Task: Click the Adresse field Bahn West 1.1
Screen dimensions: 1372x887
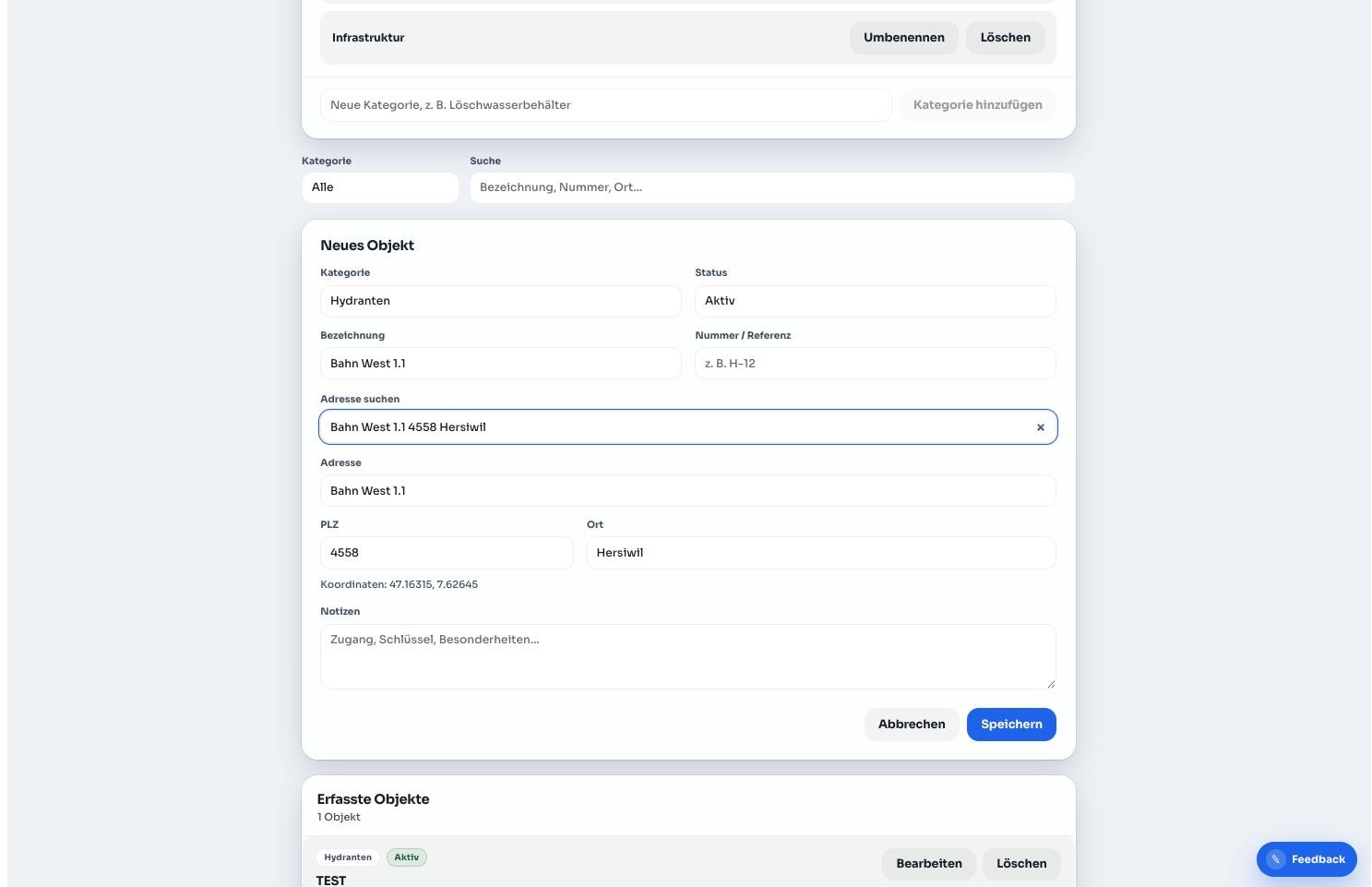Action: pyautogui.click(x=687, y=491)
